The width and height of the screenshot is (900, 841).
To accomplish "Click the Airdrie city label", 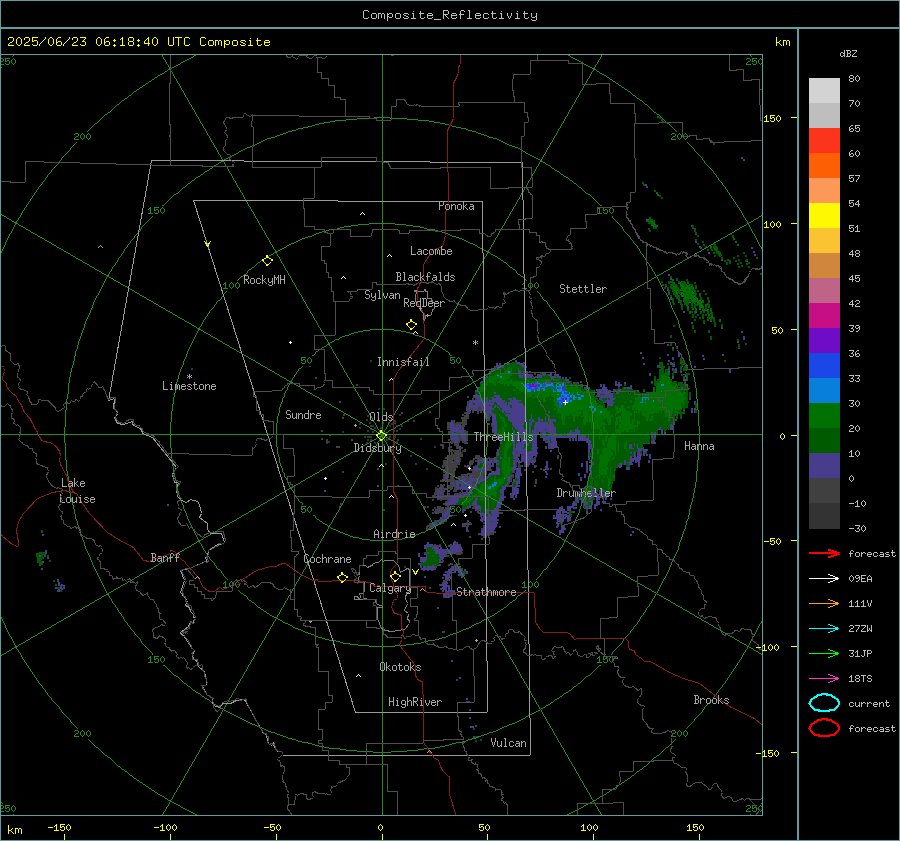I will 394,534.
